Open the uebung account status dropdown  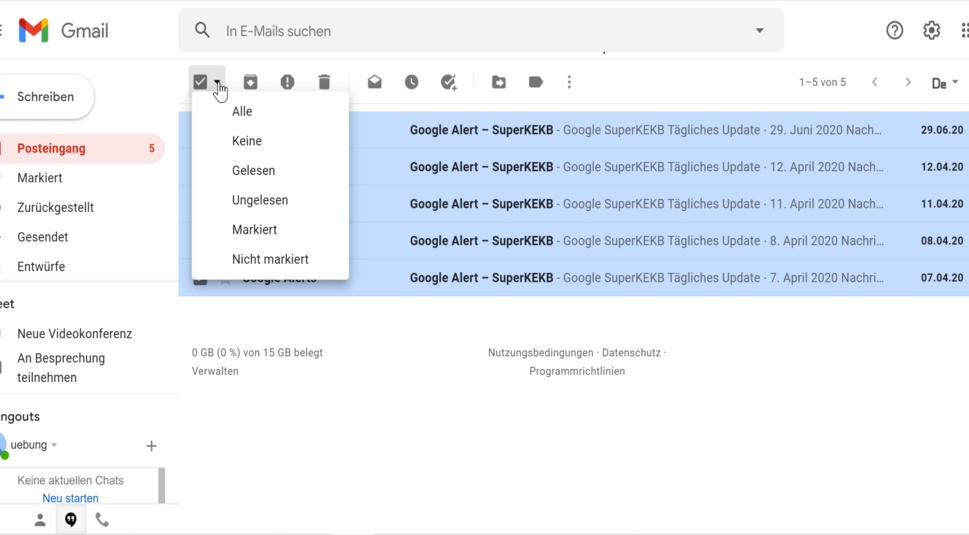tap(54, 445)
